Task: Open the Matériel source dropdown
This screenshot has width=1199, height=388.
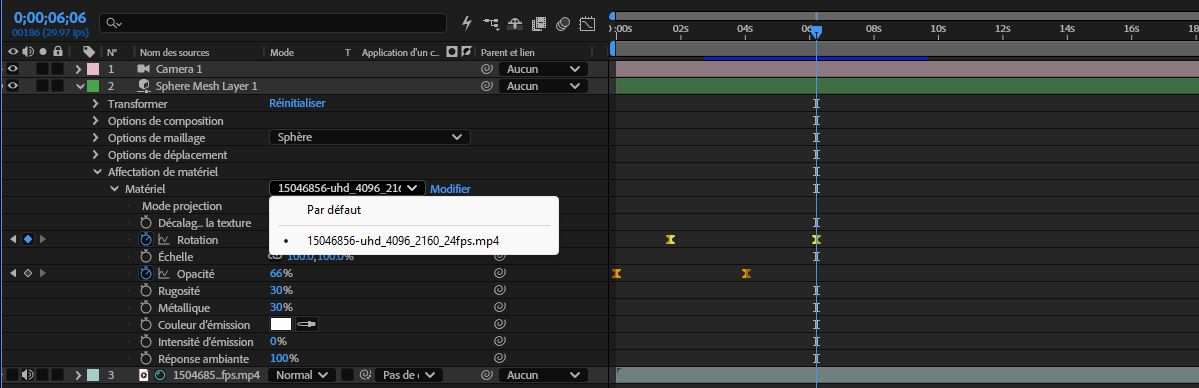Action: click(347, 187)
